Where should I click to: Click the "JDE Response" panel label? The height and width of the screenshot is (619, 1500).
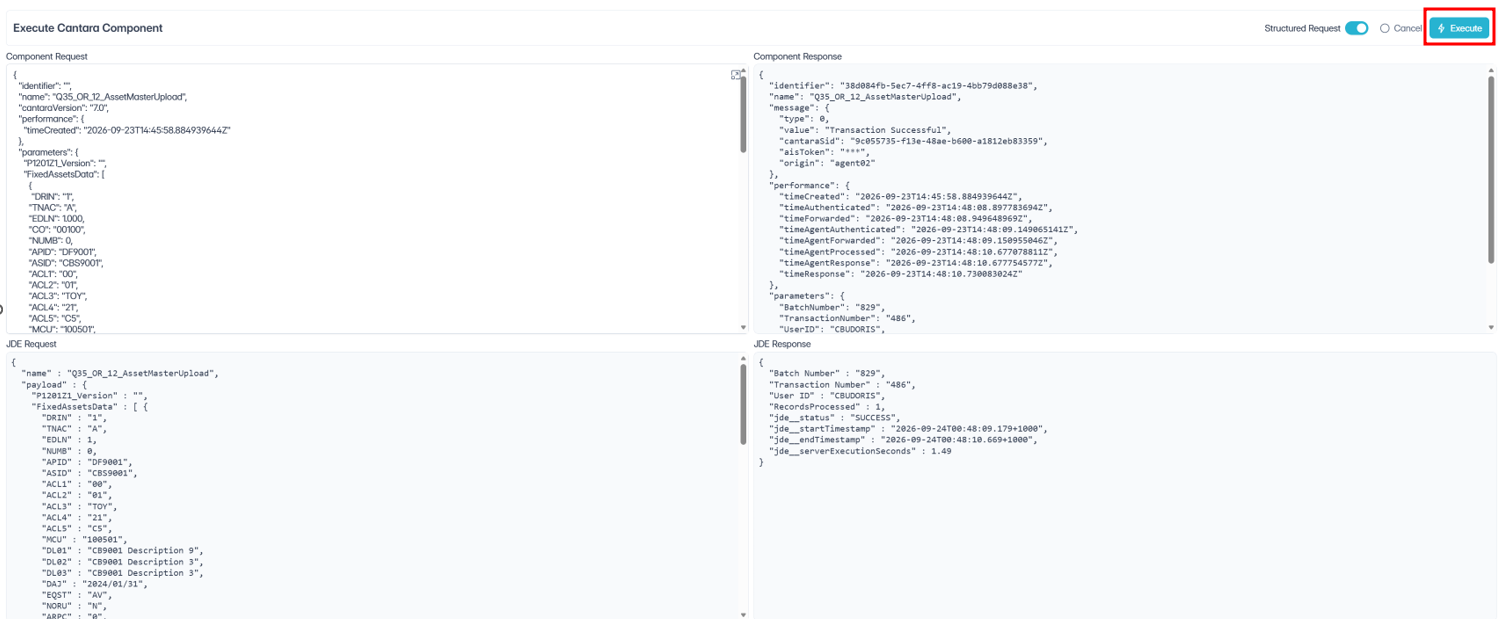[x=782, y=344]
